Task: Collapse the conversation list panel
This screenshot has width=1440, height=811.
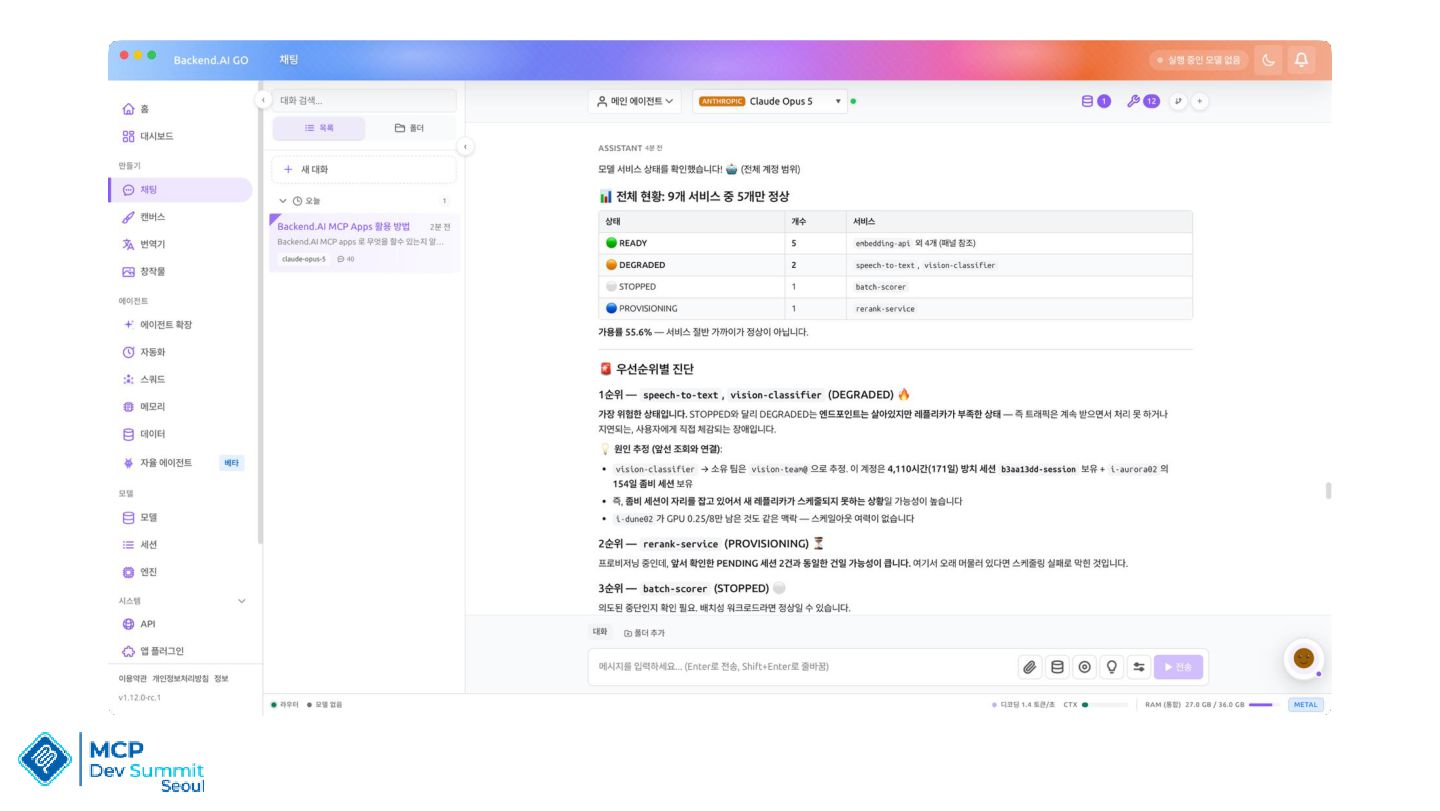Action: point(465,147)
